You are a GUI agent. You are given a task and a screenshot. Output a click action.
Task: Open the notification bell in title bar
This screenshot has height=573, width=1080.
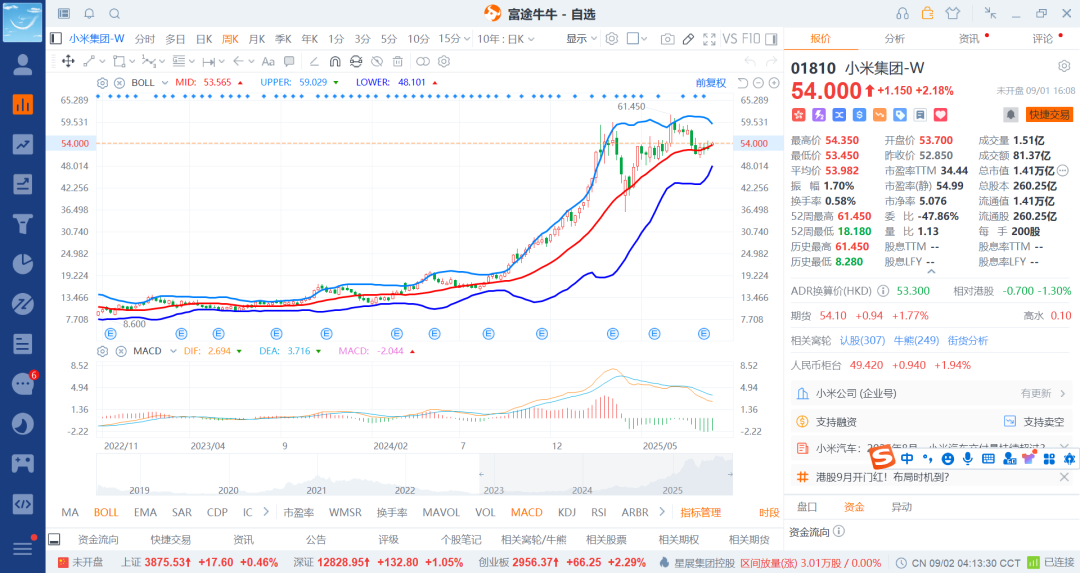pos(90,14)
